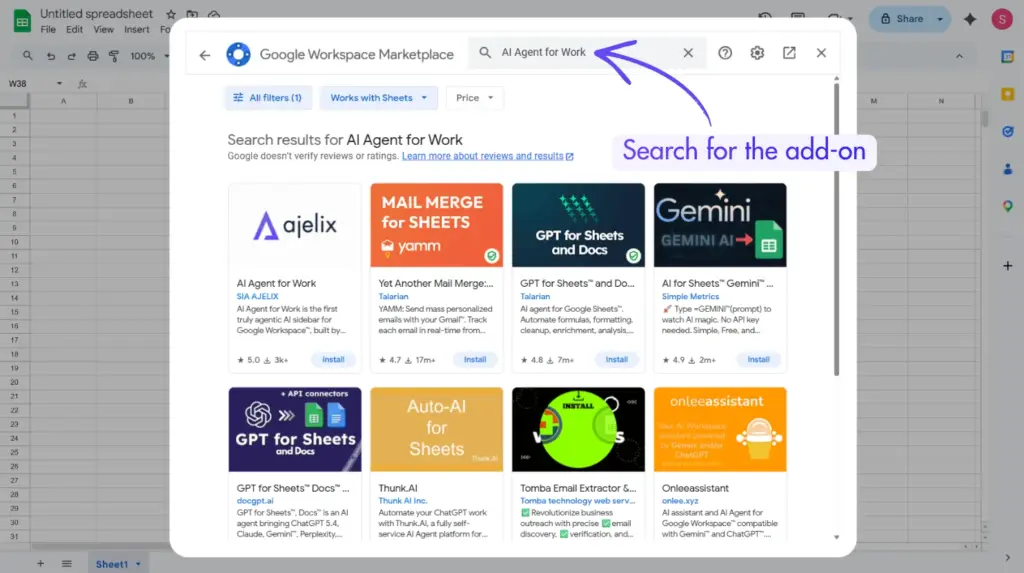Open the Share options dropdown arrow
Image resolution: width=1024 pixels, height=573 pixels.
tap(940, 19)
